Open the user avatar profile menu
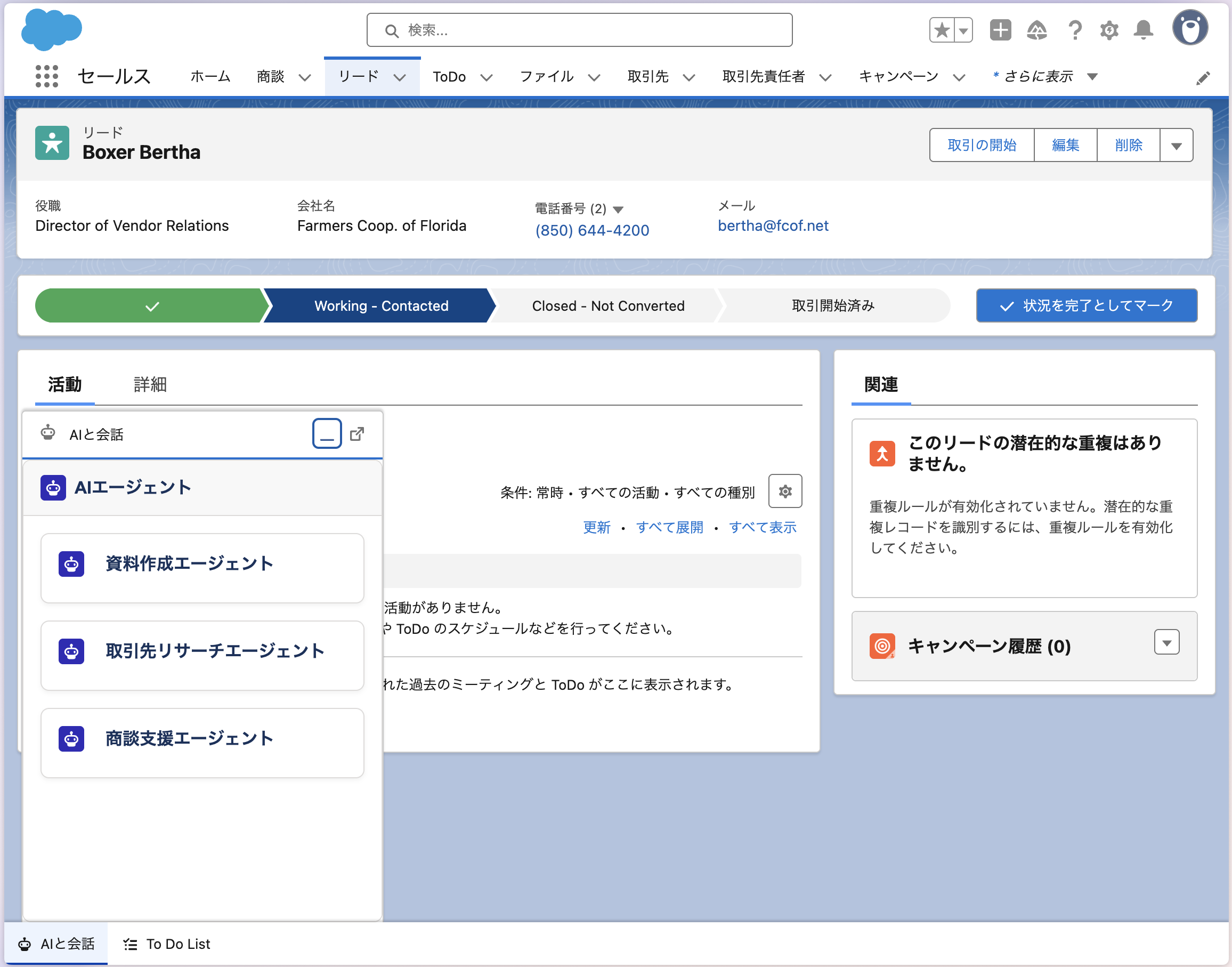Viewport: 1232px width, 967px height. [1189, 28]
